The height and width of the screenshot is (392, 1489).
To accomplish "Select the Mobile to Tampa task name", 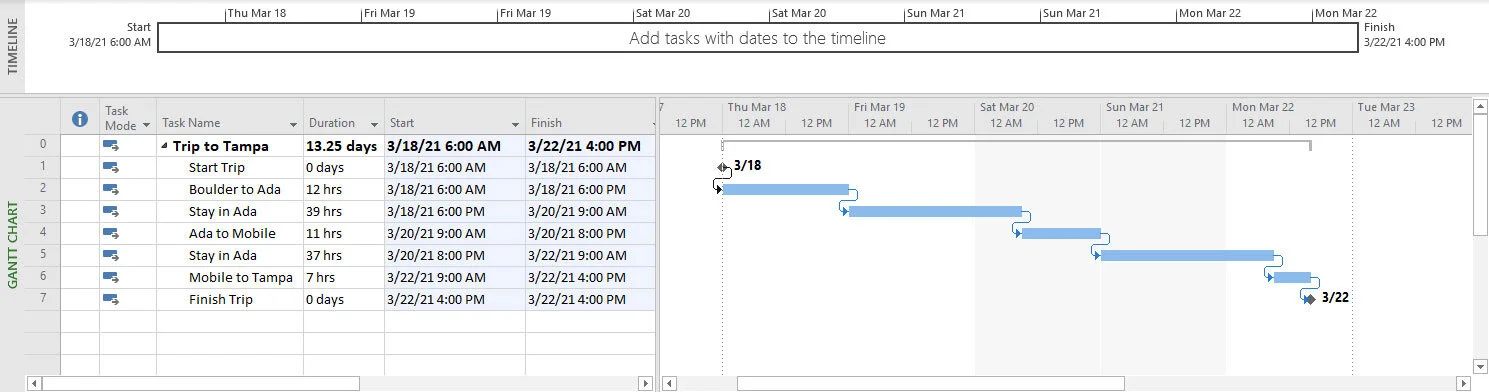I will point(240,278).
